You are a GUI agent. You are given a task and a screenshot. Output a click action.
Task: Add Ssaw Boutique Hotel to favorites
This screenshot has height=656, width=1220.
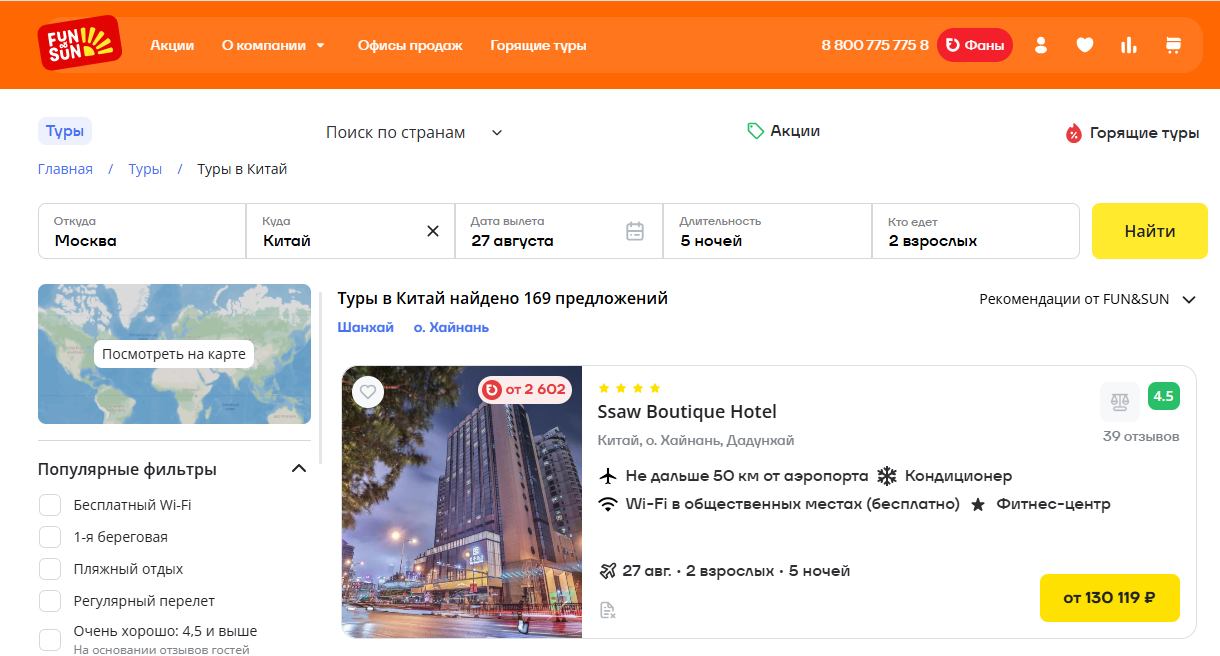369,392
